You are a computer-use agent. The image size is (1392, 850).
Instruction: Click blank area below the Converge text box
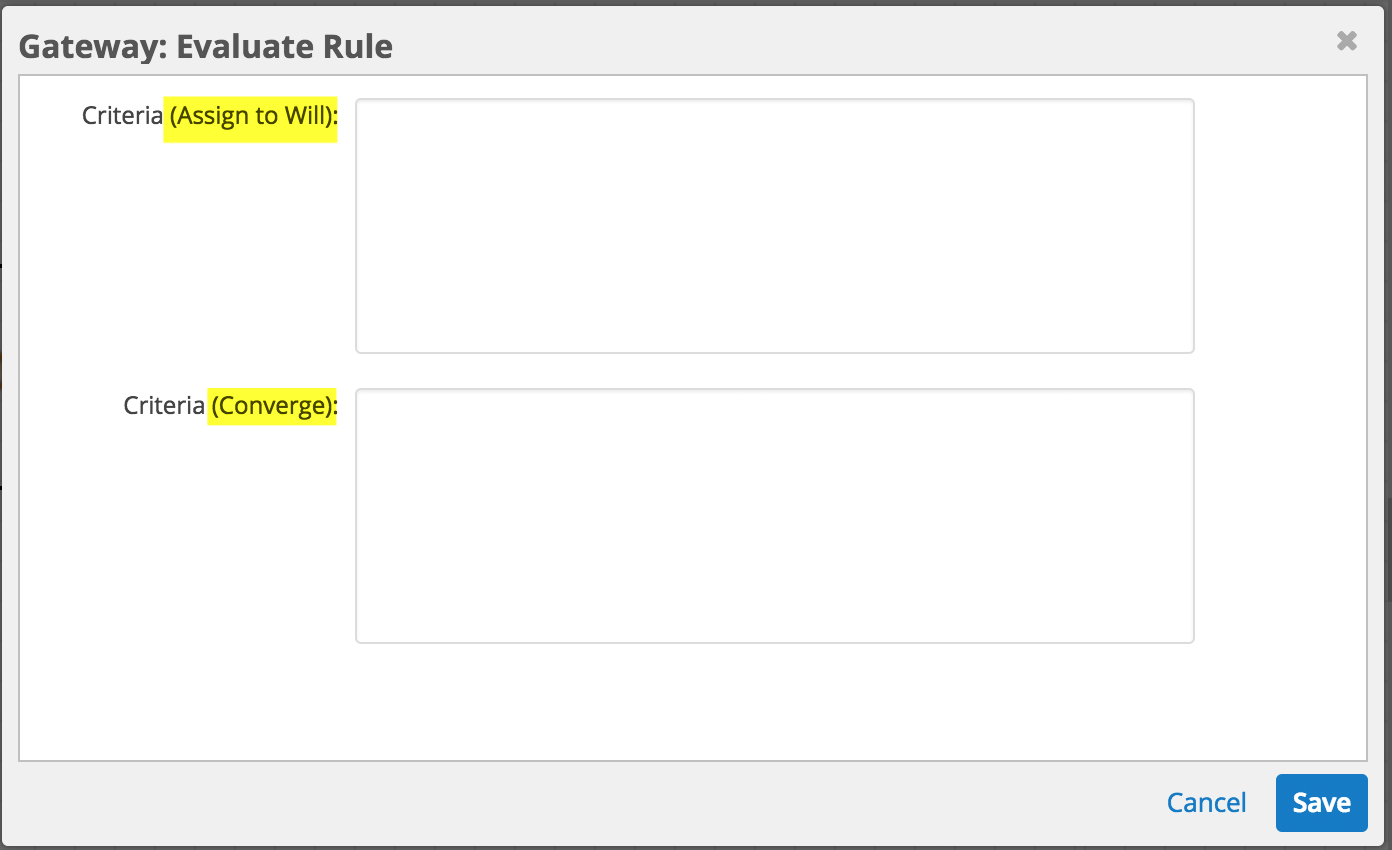pyautogui.click(x=774, y=700)
